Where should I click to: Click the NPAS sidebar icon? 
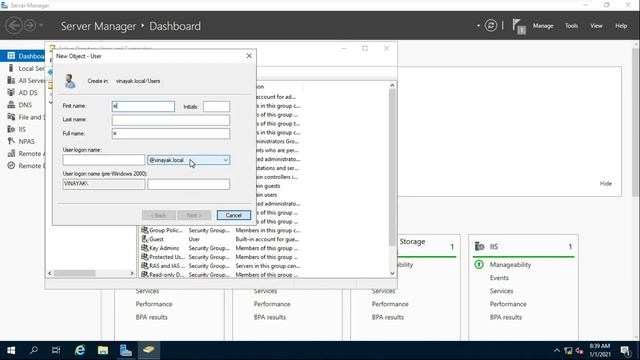click(11, 141)
